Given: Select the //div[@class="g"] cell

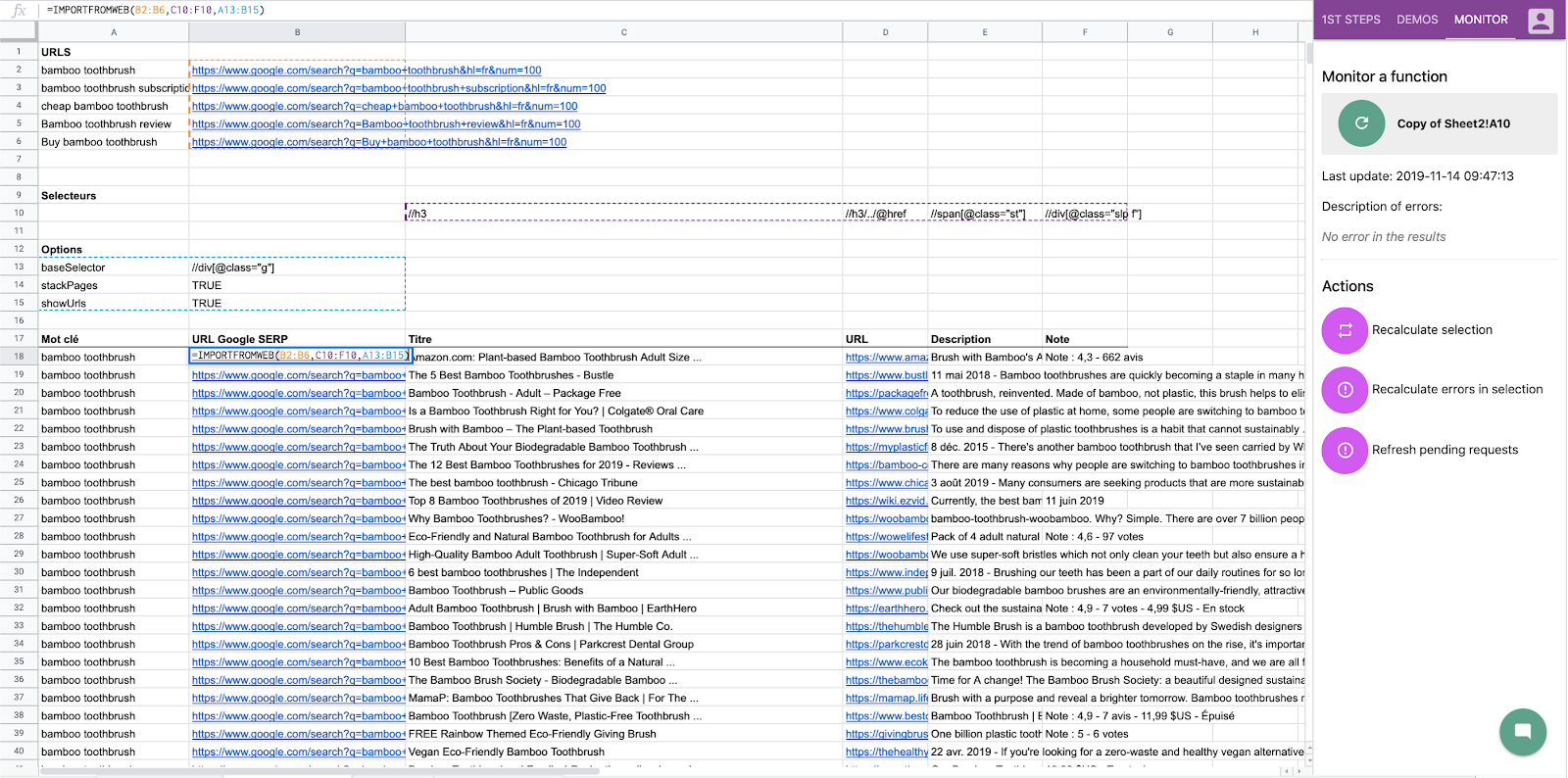Looking at the screenshot, I should pos(297,267).
